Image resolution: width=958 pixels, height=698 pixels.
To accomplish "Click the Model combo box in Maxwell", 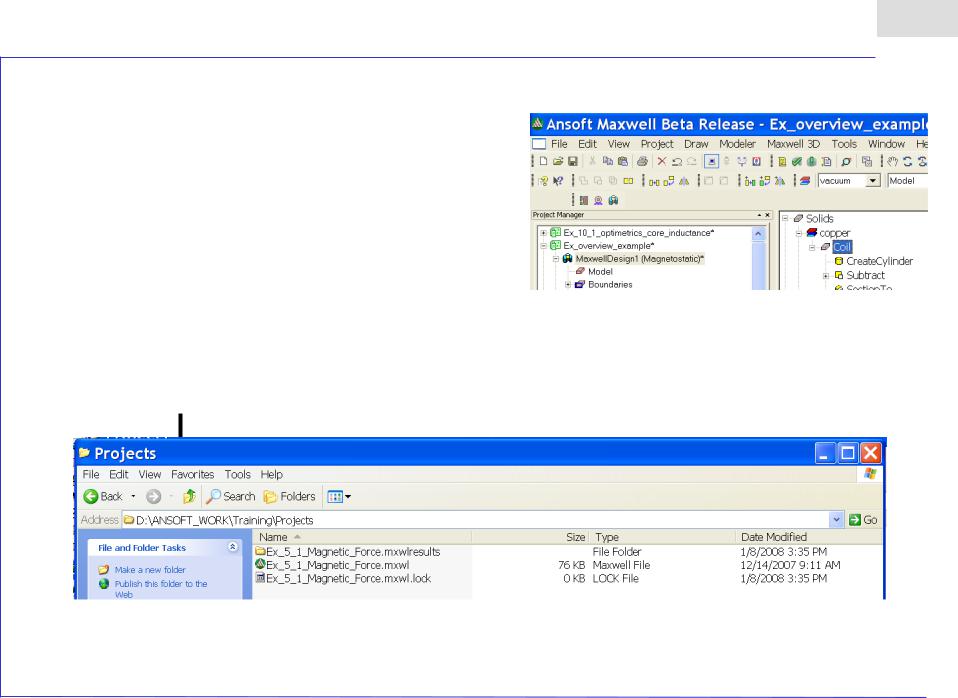I will coord(908,181).
